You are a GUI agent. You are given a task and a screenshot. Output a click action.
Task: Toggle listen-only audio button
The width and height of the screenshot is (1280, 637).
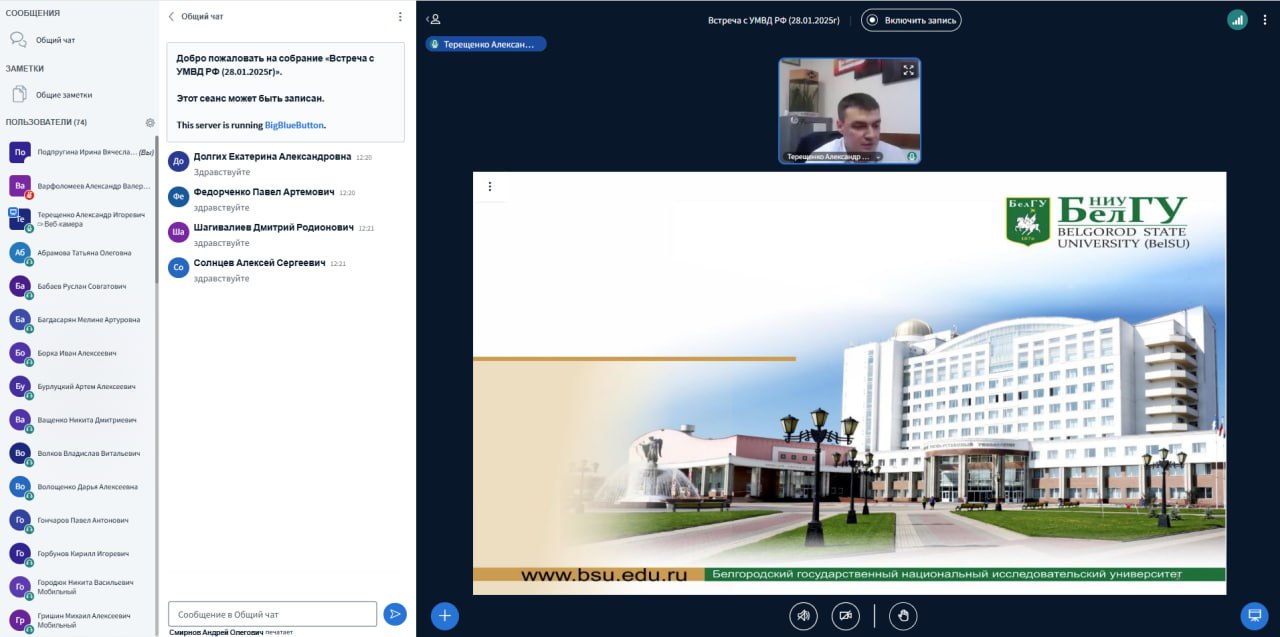coord(803,616)
